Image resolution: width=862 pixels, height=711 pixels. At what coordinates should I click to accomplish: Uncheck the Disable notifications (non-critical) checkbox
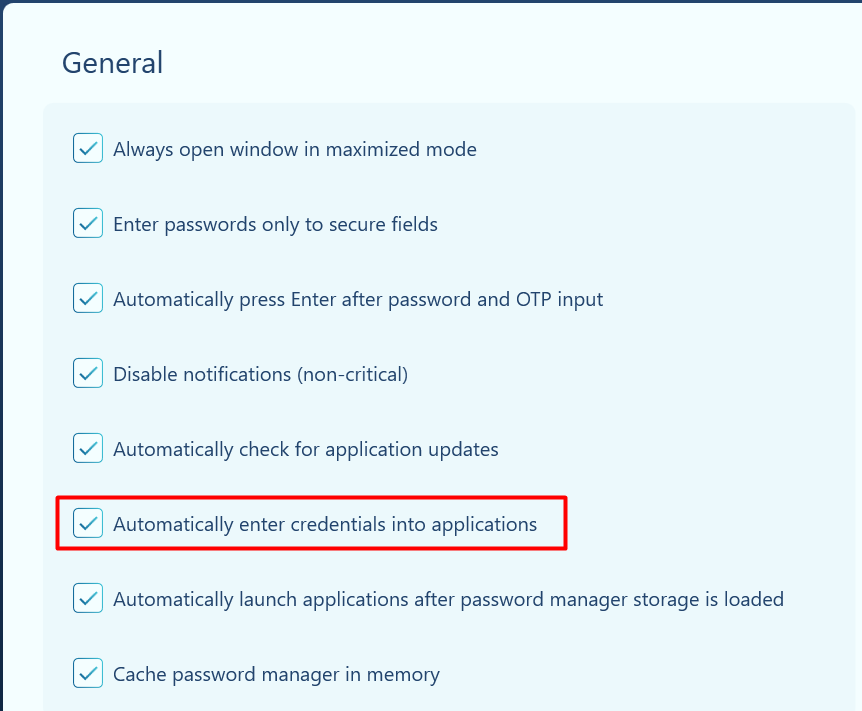(x=88, y=374)
